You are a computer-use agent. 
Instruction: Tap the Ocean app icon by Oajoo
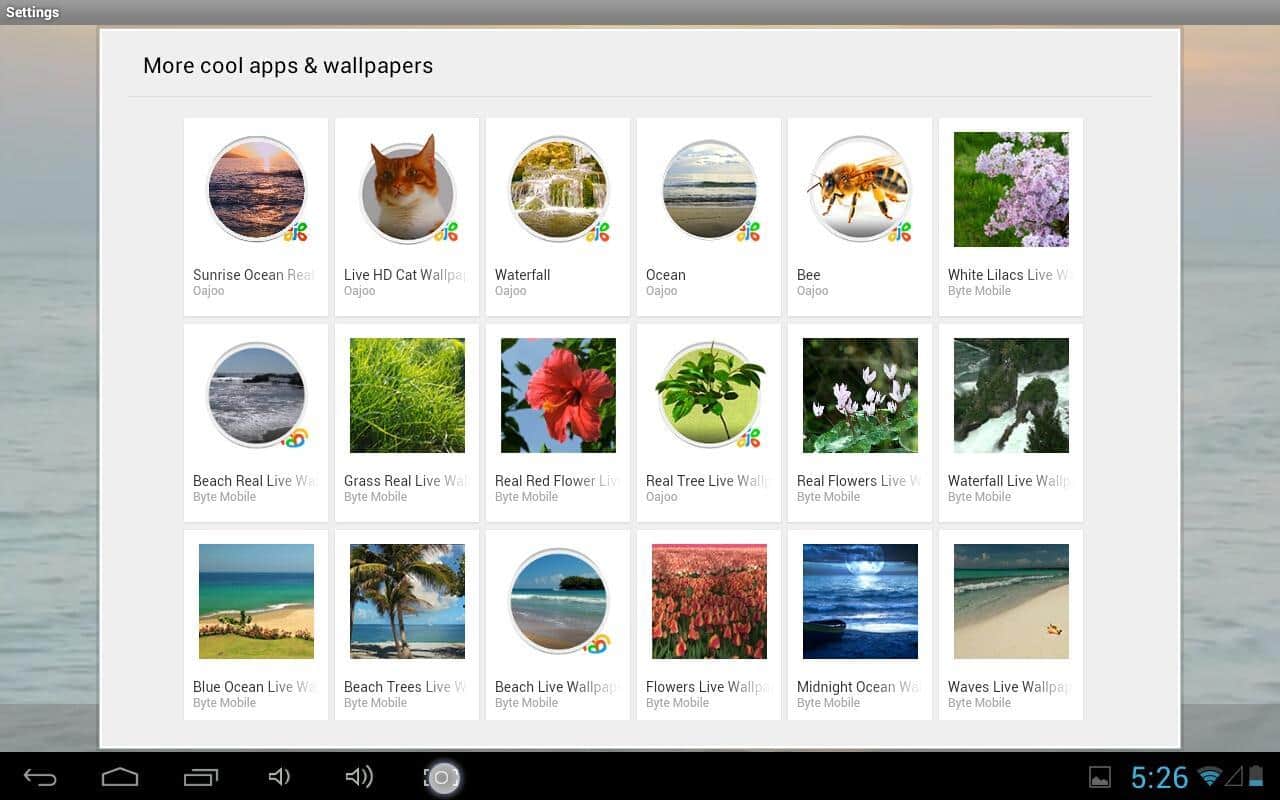point(709,190)
